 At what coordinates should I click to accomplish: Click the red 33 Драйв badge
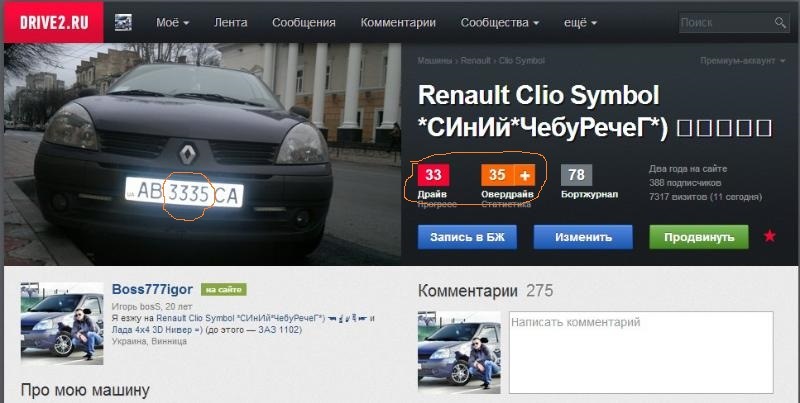[433, 175]
